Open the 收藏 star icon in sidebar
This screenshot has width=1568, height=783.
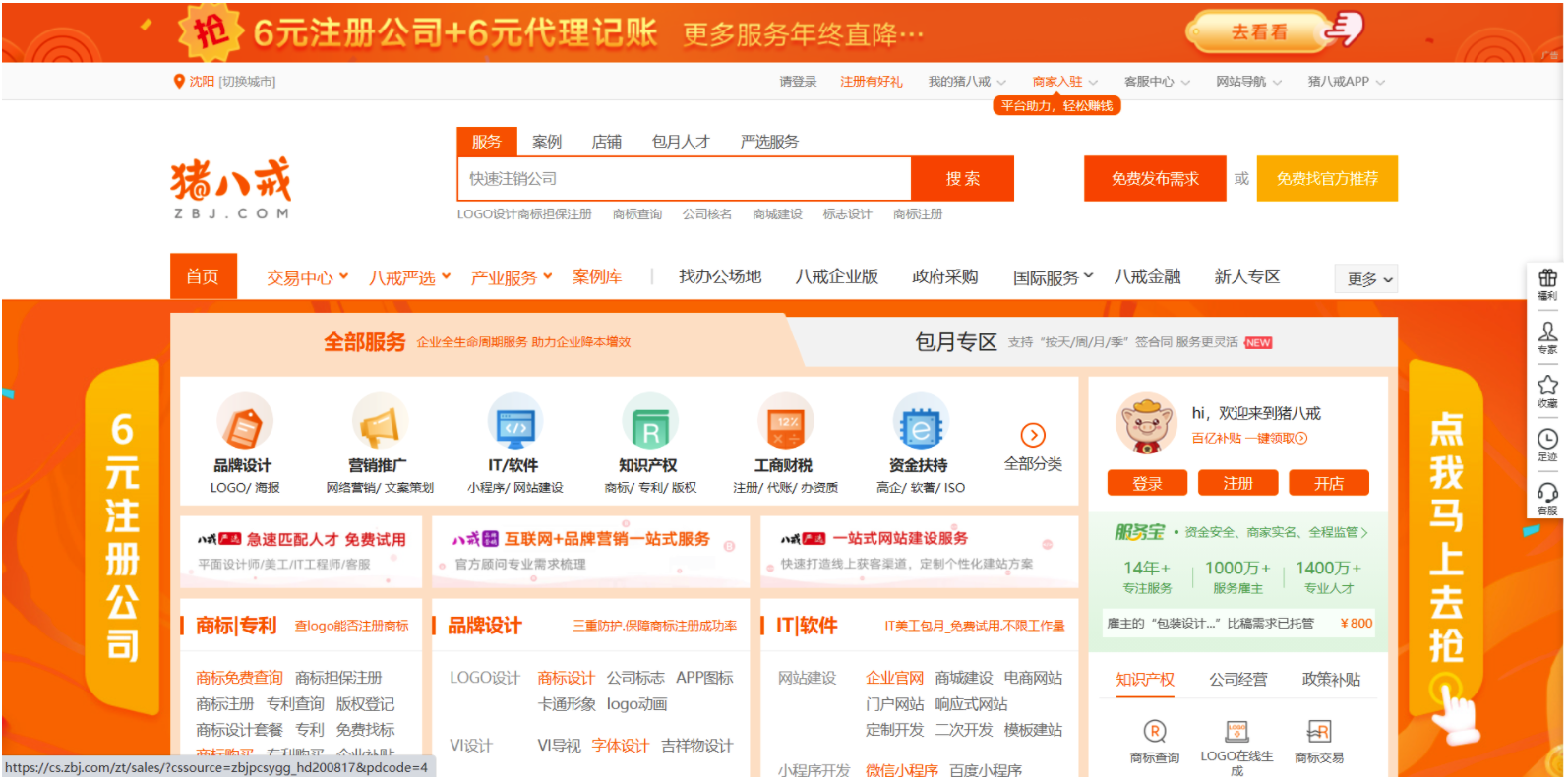1547,386
